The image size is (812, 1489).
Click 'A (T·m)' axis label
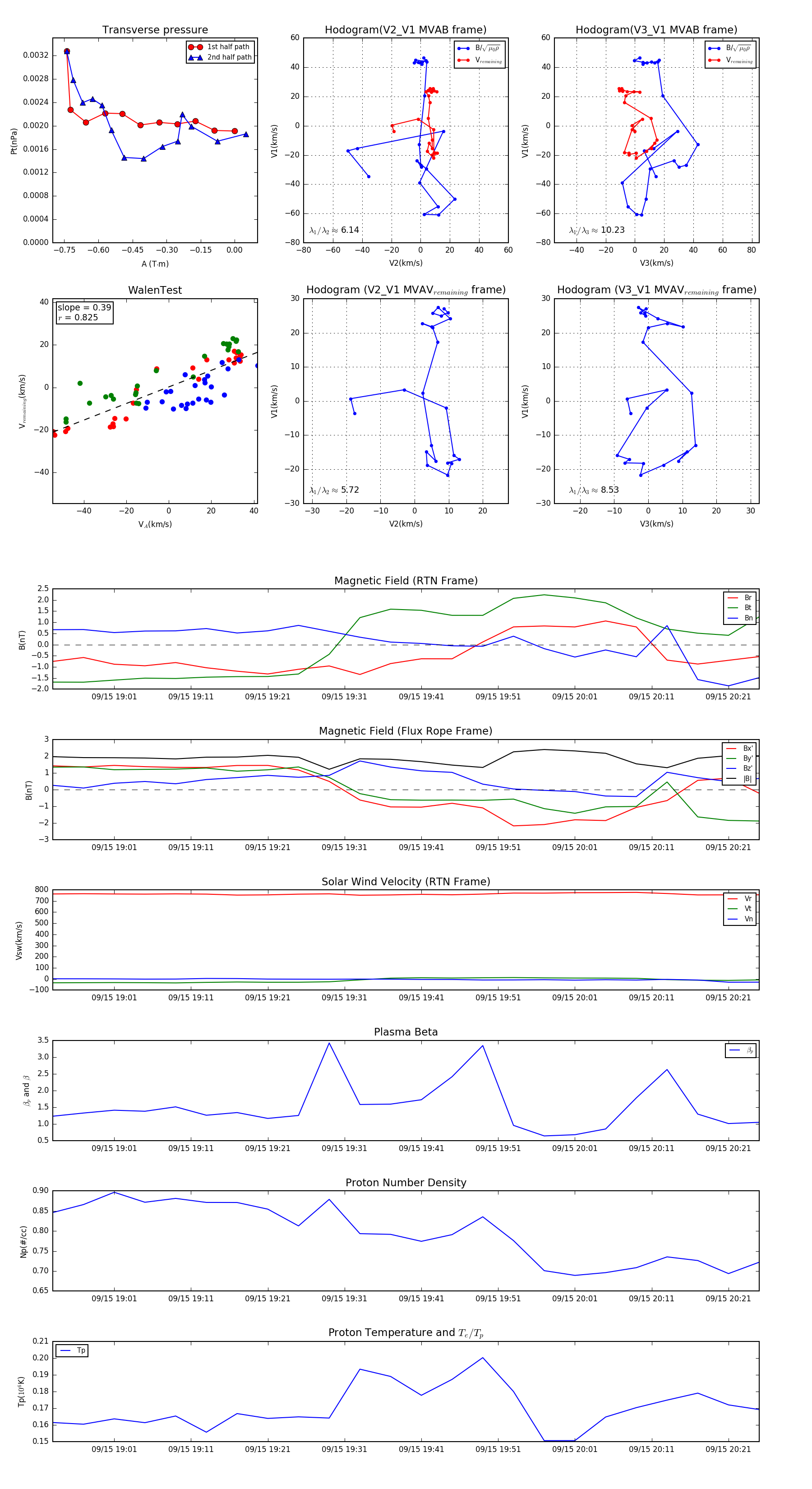pos(155,264)
